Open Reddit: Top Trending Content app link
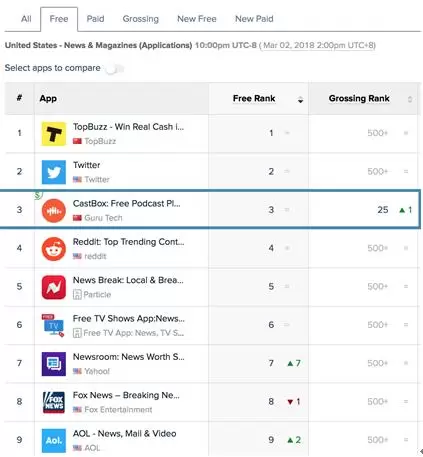Image resolution: width=423 pixels, height=457 pixels. 128,242
